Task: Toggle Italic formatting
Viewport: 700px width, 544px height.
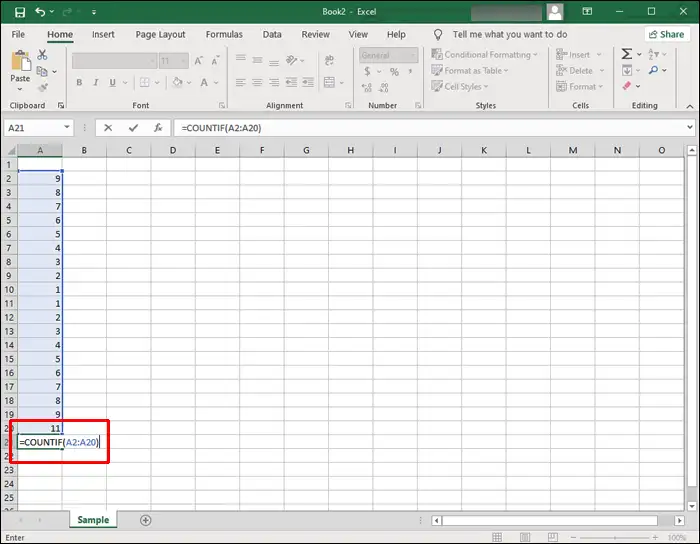Action: coord(96,83)
